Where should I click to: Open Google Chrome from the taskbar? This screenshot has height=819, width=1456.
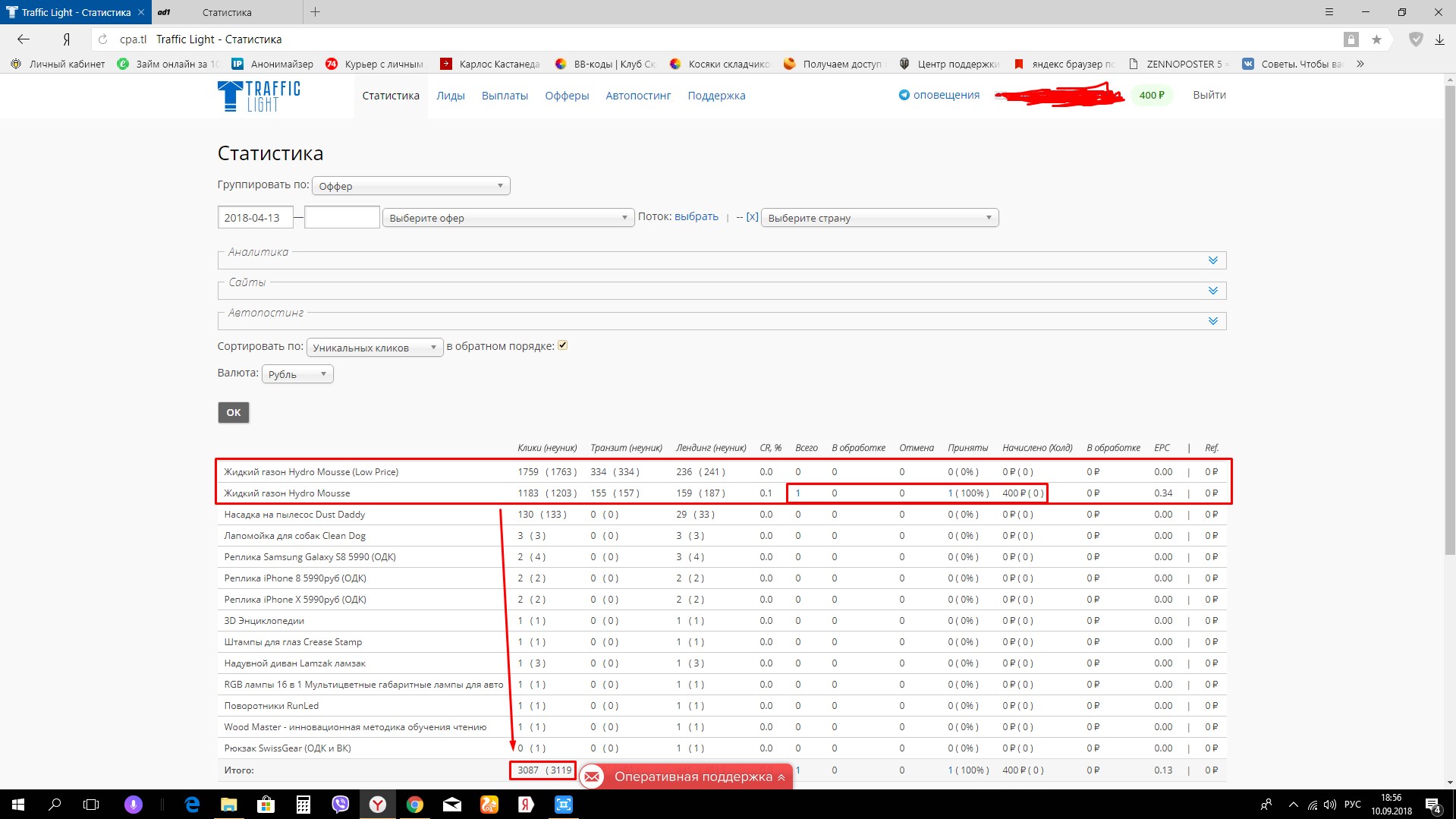[x=414, y=805]
